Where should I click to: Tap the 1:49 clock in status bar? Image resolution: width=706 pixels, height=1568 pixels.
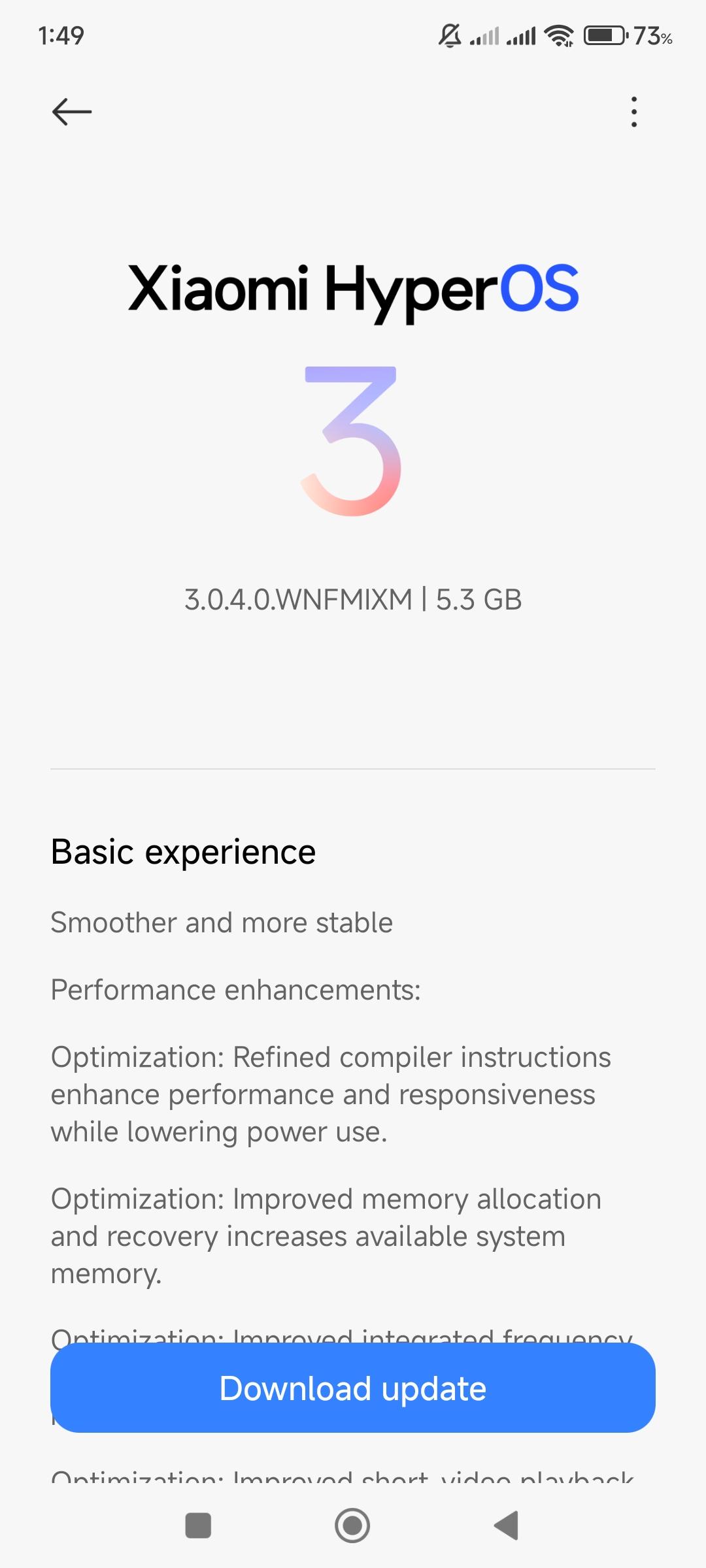(61, 35)
